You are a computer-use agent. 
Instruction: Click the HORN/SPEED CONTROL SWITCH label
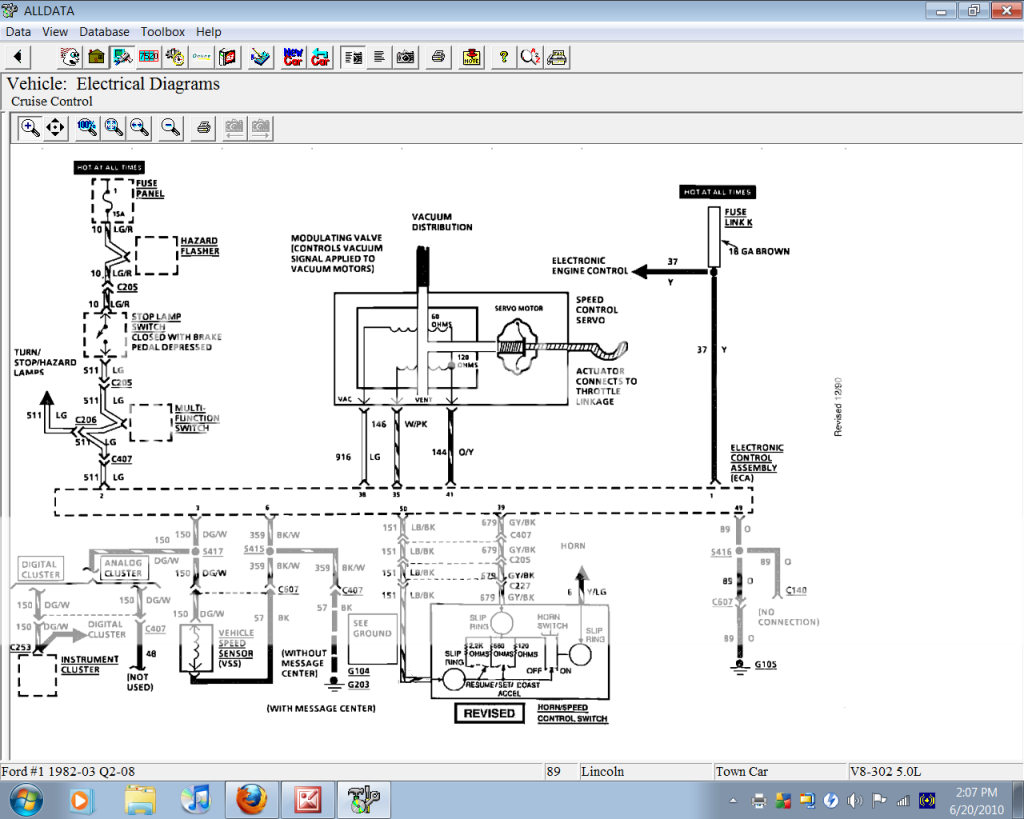572,713
